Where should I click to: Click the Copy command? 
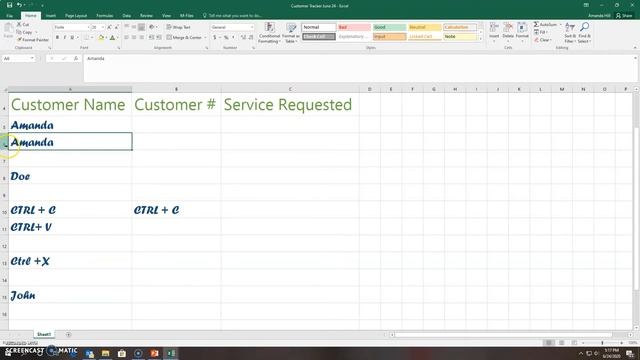pyautogui.click(x=24, y=32)
